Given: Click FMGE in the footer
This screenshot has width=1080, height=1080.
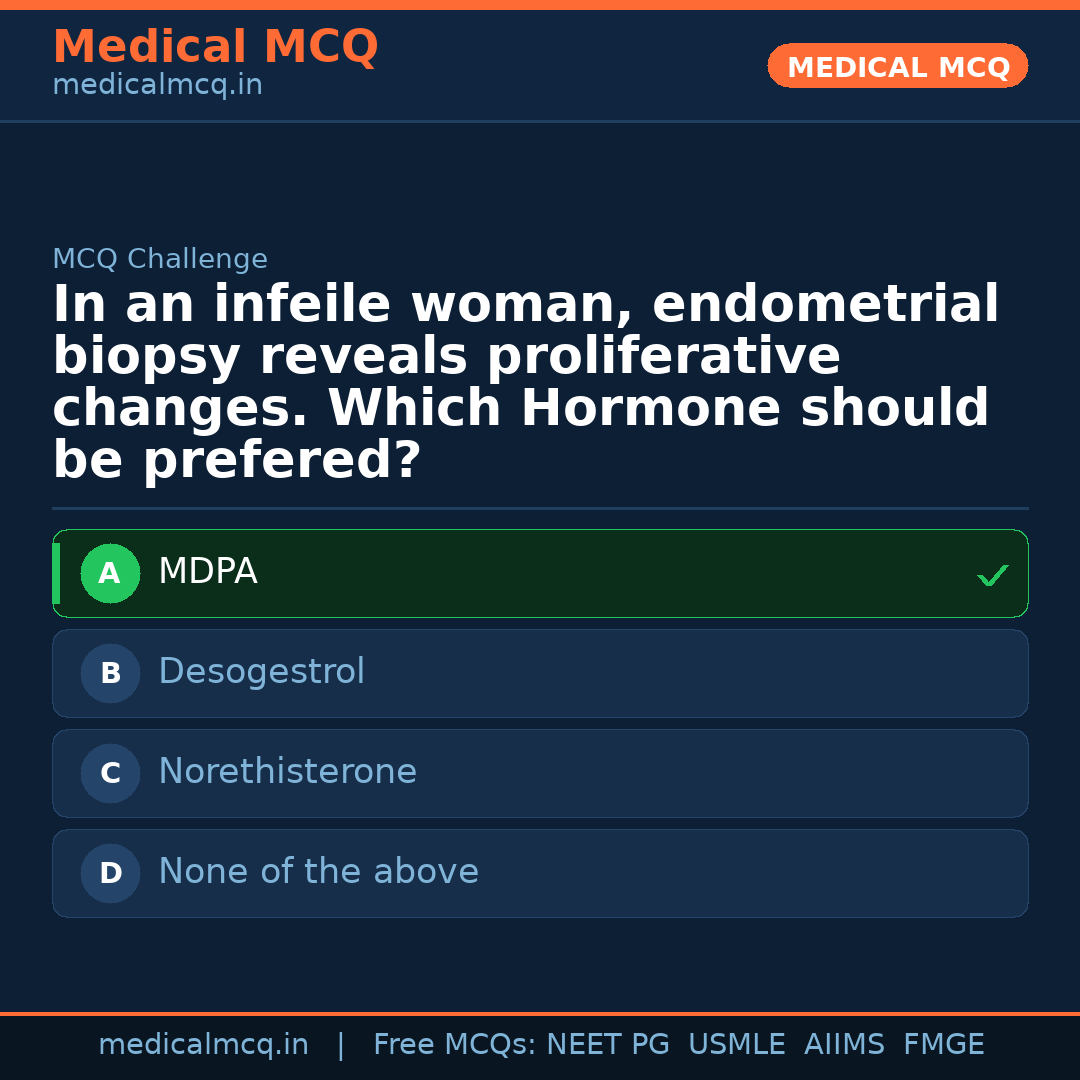Looking at the screenshot, I should click(x=944, y=1045).
